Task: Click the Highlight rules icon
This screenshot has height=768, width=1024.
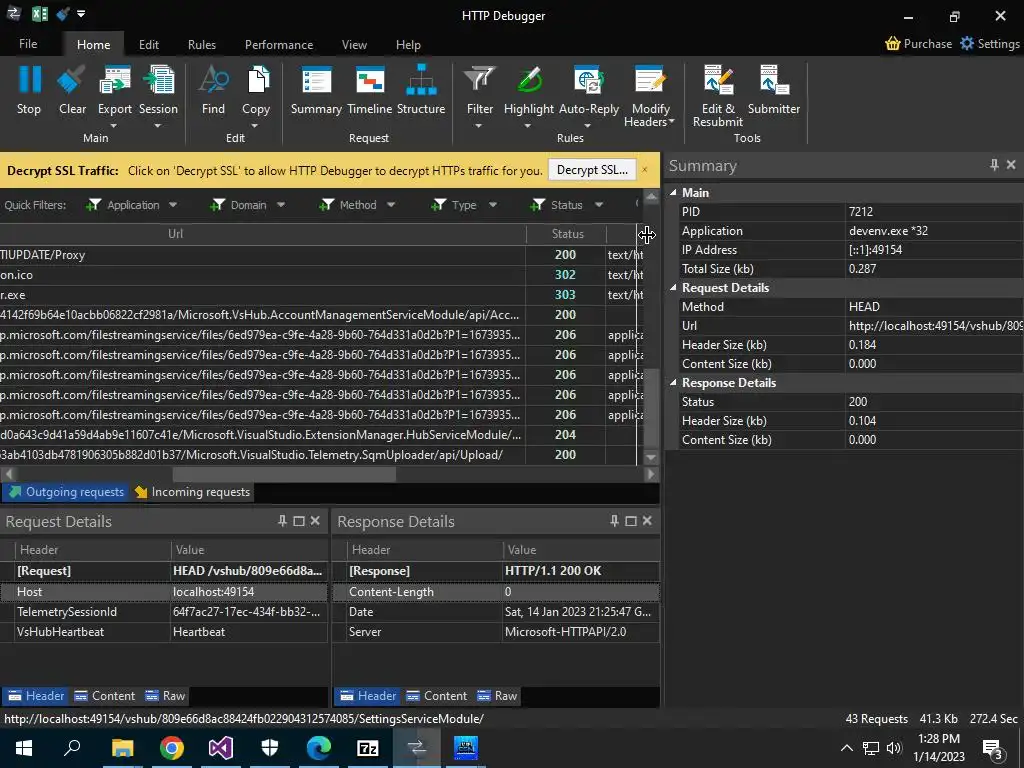Action: (x=529, y=81)
